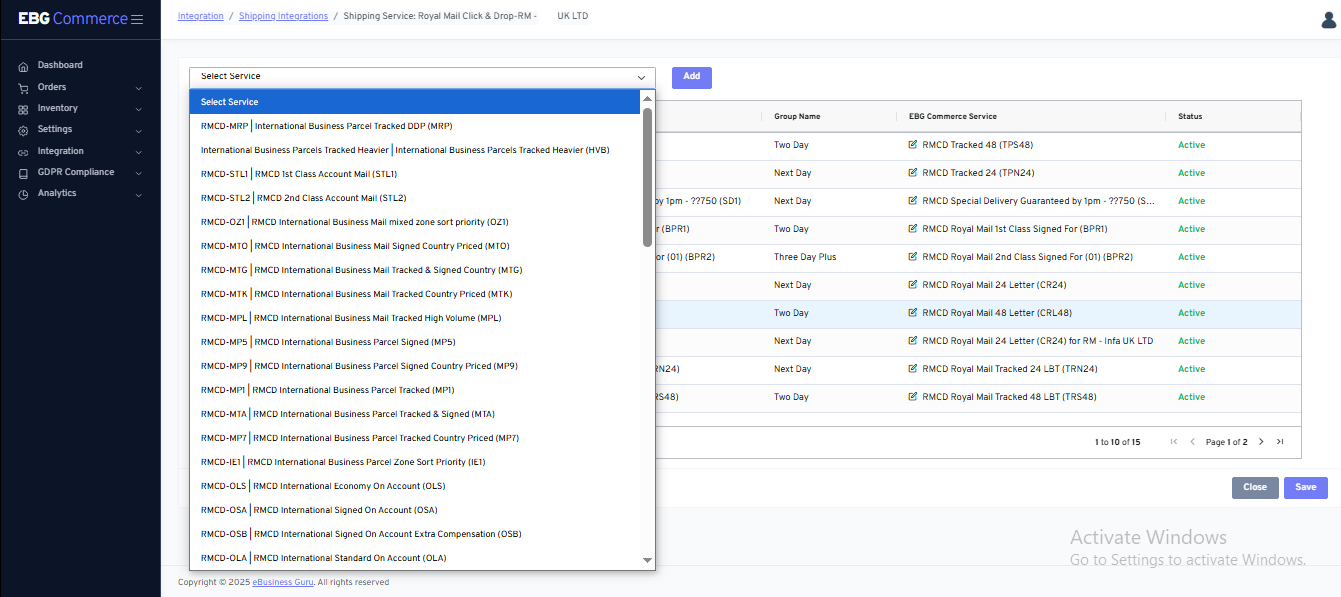The image size is (1341, 597).
Task: Click the Add button
Action: click(691, 77)
